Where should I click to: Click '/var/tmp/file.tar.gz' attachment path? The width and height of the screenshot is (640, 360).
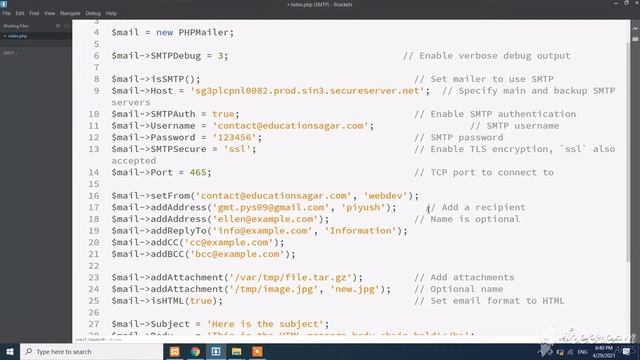[x=290, y=277]
